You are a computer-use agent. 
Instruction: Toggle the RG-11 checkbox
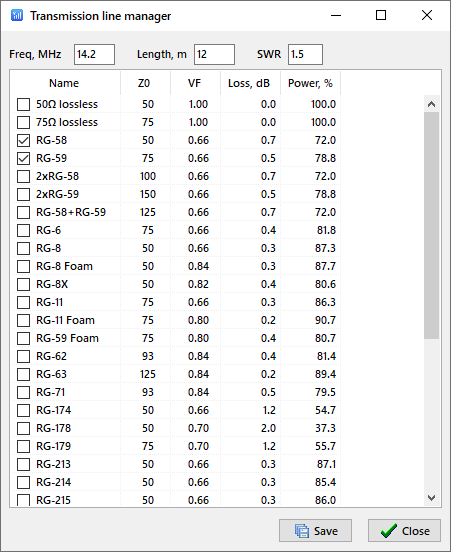tap(24, 302)
